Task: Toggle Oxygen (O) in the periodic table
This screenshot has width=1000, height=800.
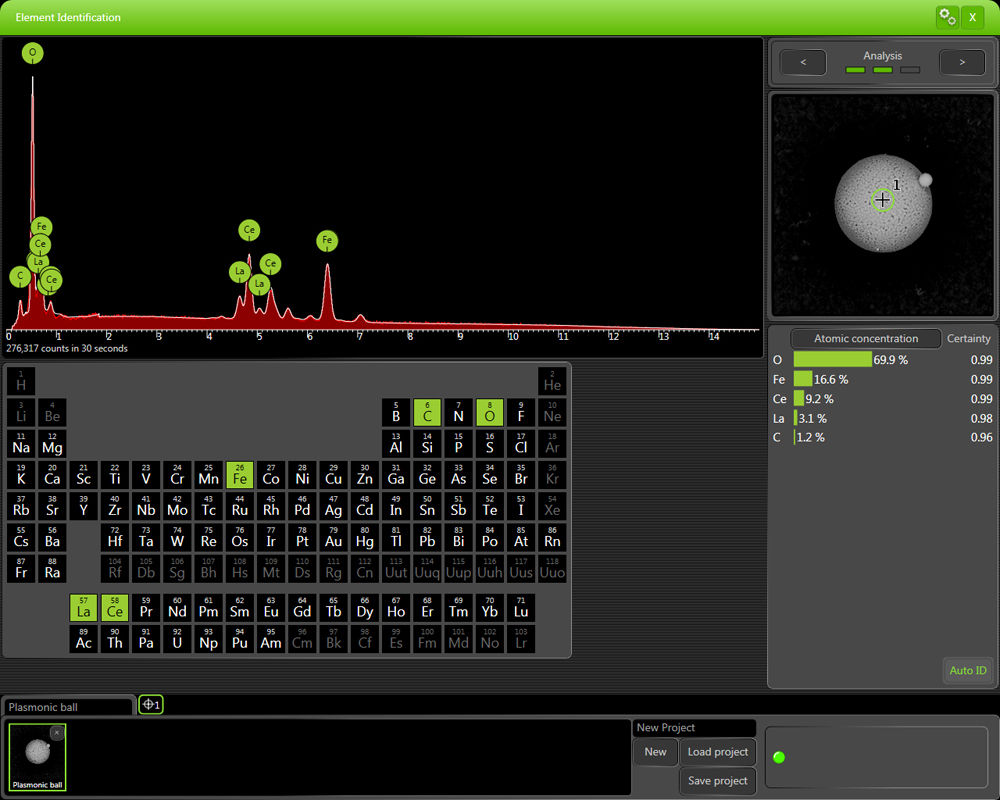Action: (490, 413)
